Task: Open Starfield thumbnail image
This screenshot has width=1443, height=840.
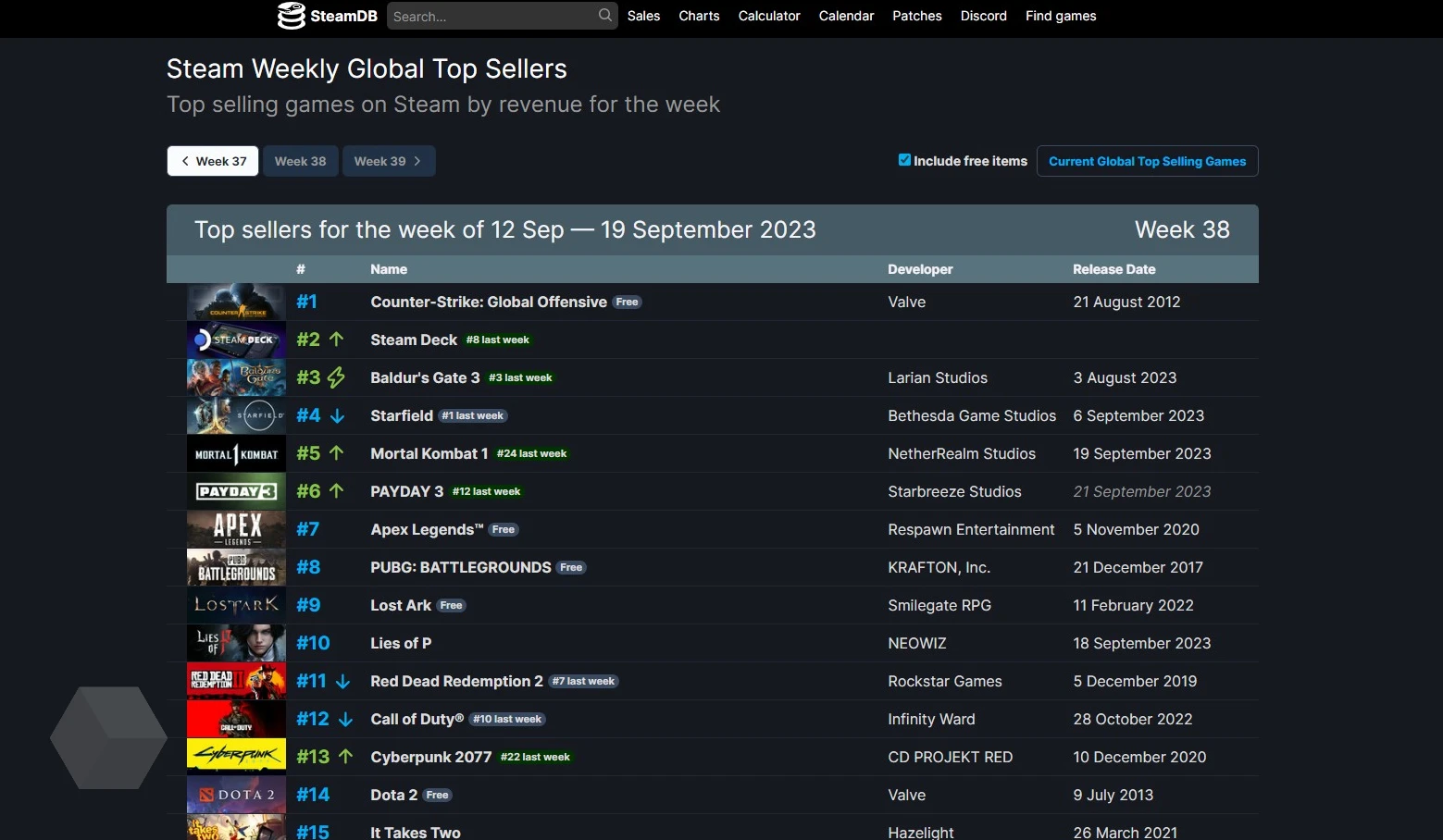Action: (x=236, y=415)
